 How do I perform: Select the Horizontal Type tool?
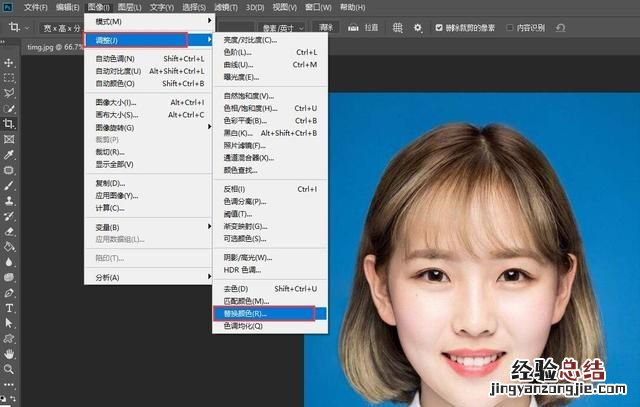[9, 308]
